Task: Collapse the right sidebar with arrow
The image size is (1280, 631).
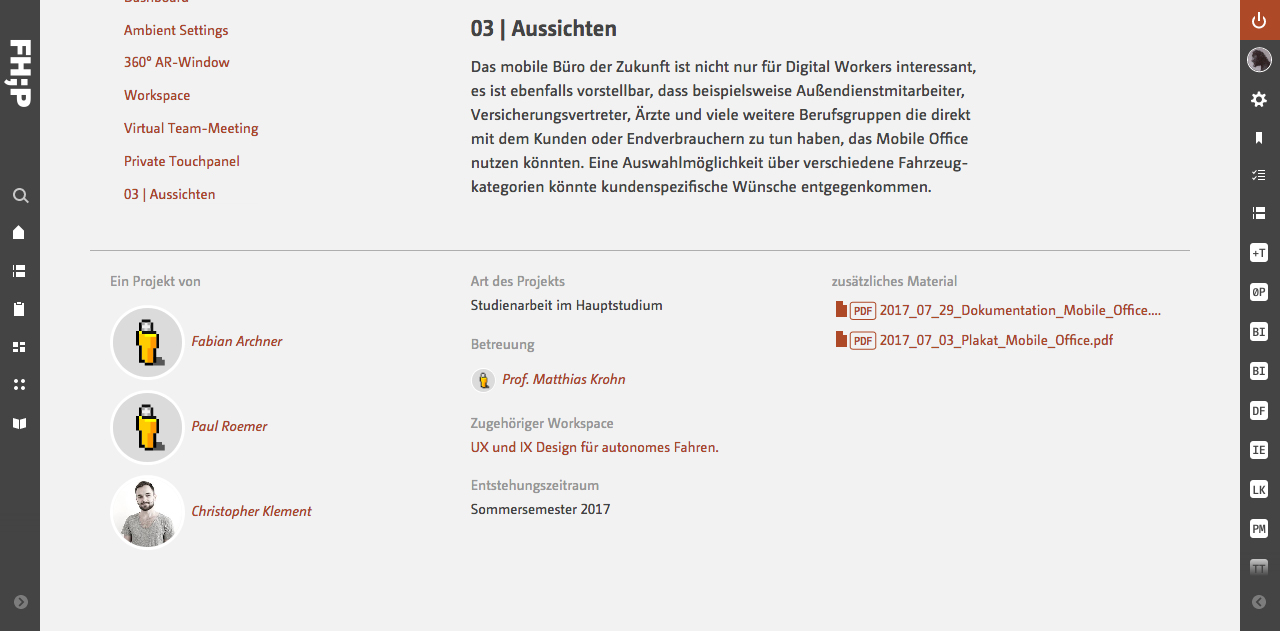Action: (1260, 602)
